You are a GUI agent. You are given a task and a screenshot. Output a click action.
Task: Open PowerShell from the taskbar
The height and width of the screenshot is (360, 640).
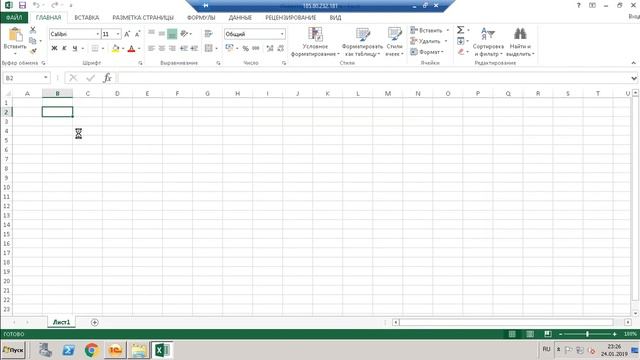[69, 350]
